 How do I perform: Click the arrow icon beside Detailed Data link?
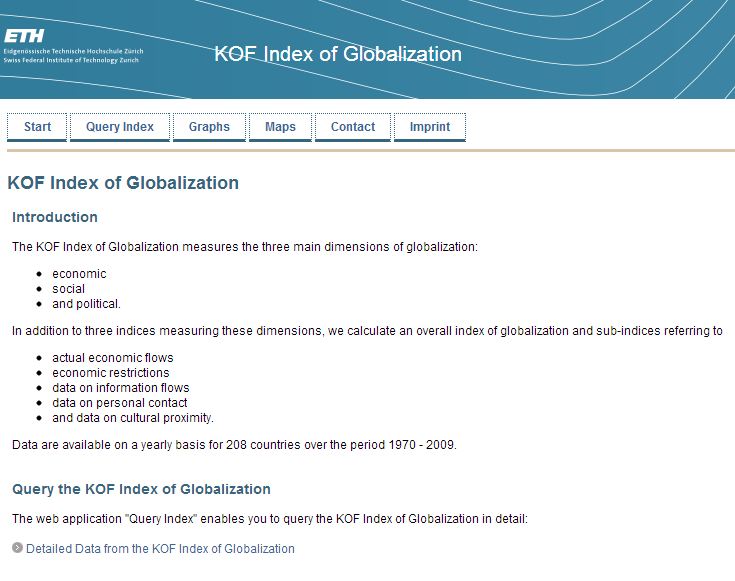click(17, 548)
